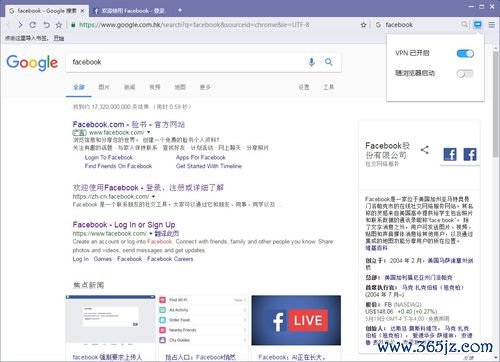Click the blue Google search magnifier
This screenshot has width=500, height=362.
329,62
